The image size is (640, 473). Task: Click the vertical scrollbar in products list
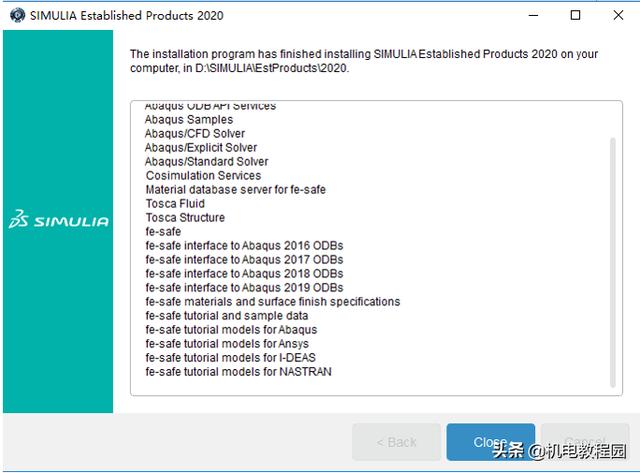pos(612,262)
